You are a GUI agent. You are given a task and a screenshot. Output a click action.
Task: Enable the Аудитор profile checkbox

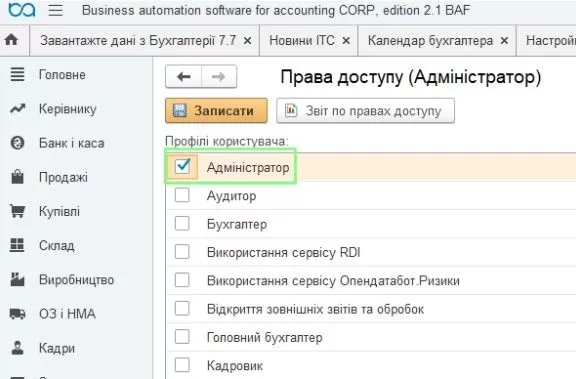pos(182,195)
